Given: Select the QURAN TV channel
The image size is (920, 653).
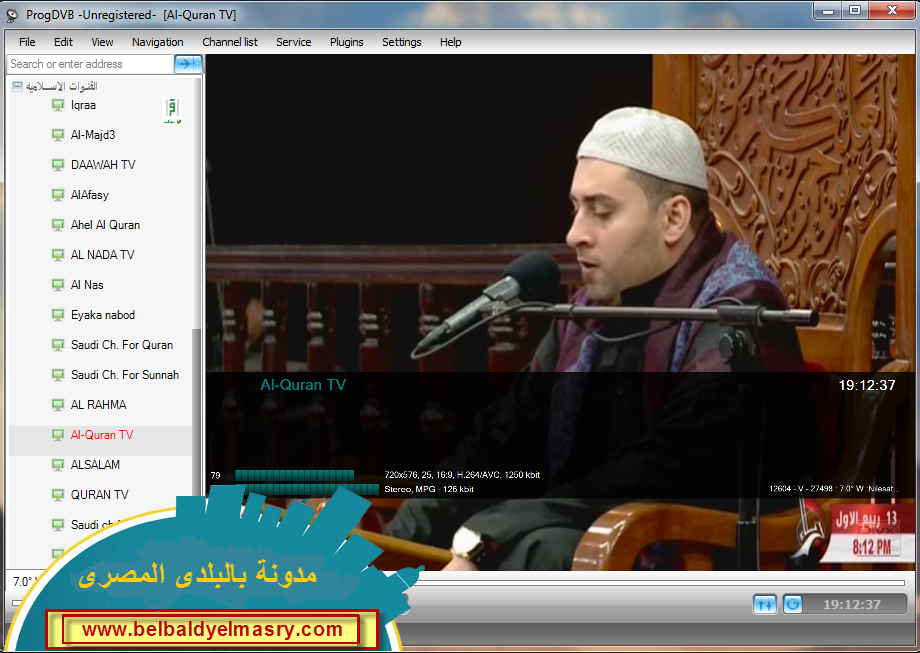Looking at the screenshot, I should point(99,495).
